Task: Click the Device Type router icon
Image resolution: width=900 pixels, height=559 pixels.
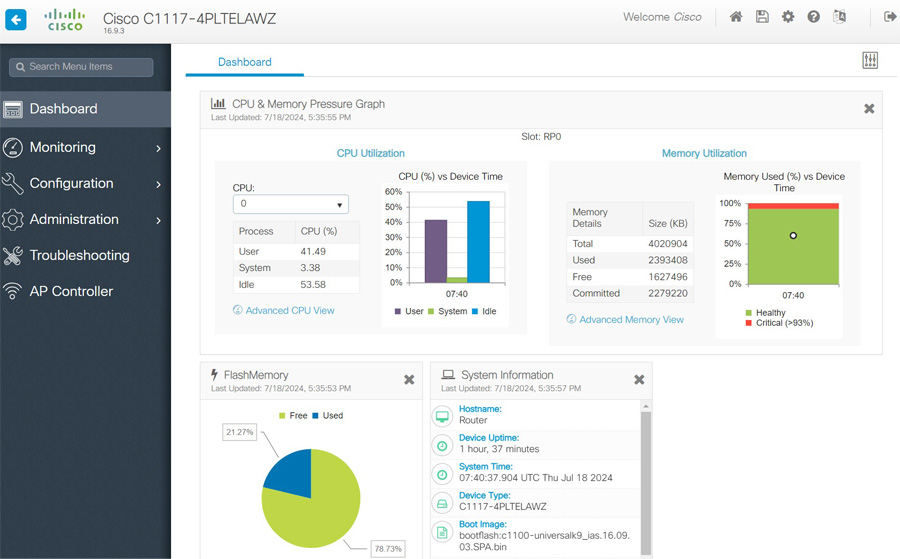Action: 442,503
